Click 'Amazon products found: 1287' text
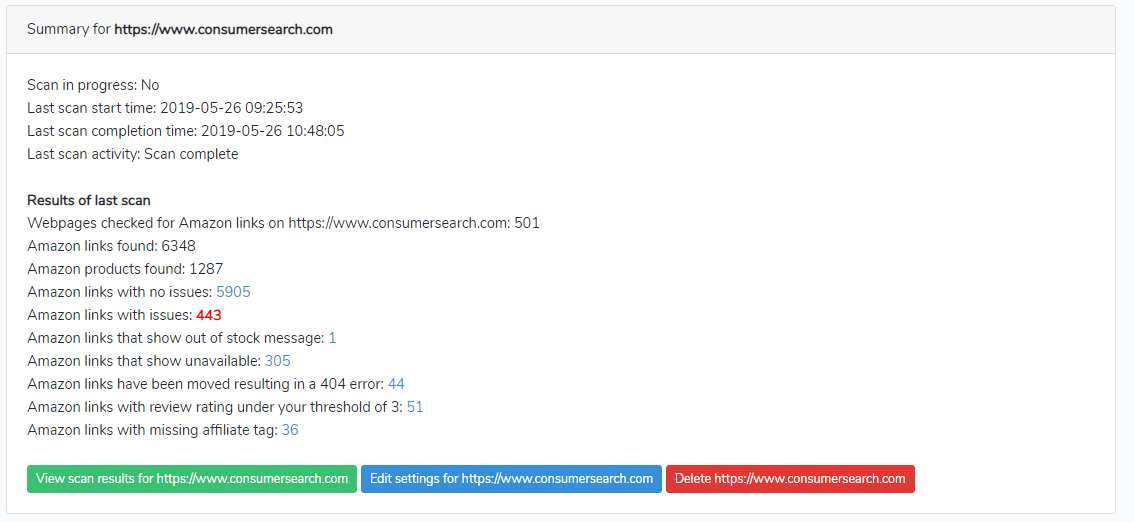This screenshot has height=522, width=1134. click(x=125, y=269)
